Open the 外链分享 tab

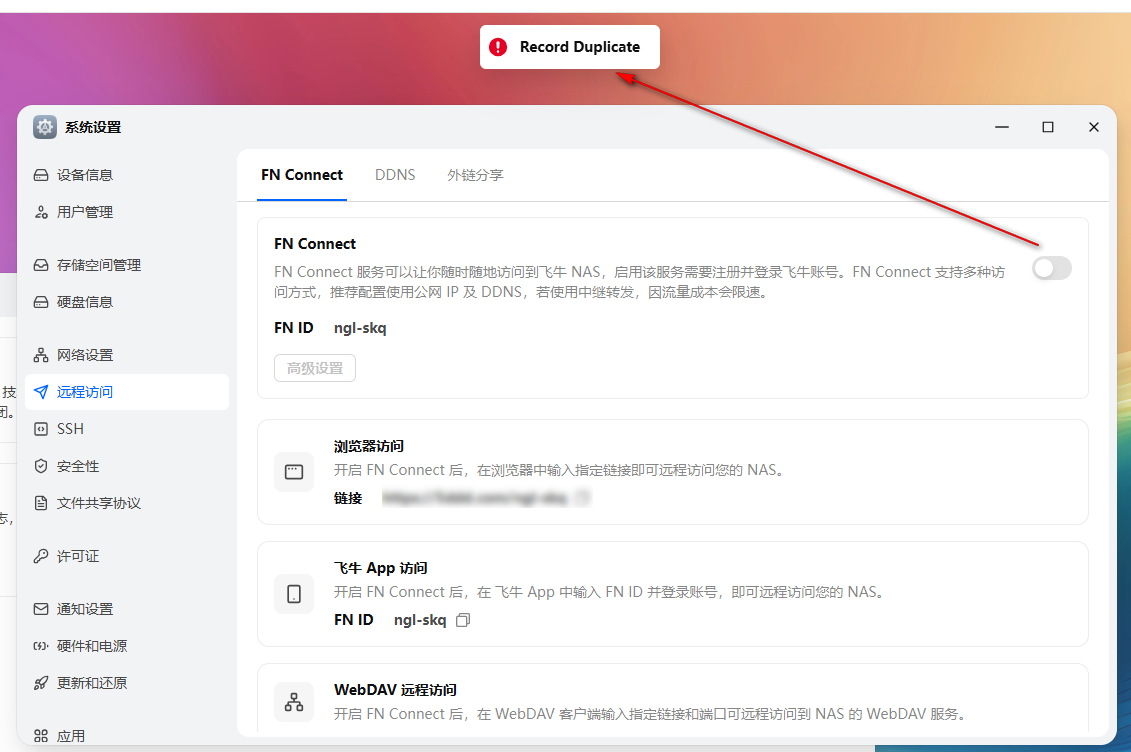(x=475, y=175)
